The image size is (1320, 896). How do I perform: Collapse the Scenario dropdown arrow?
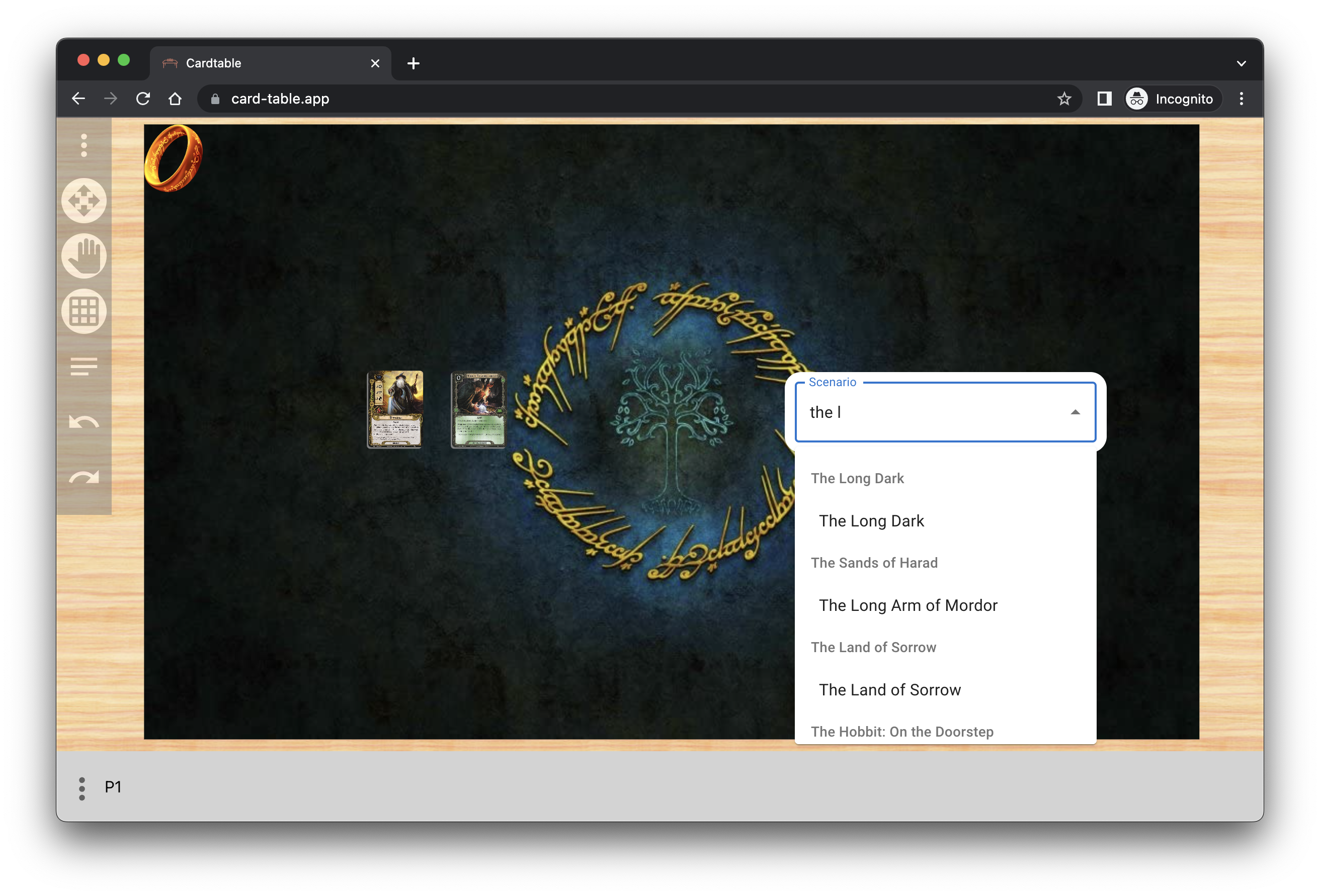[x=1075, y=412]
